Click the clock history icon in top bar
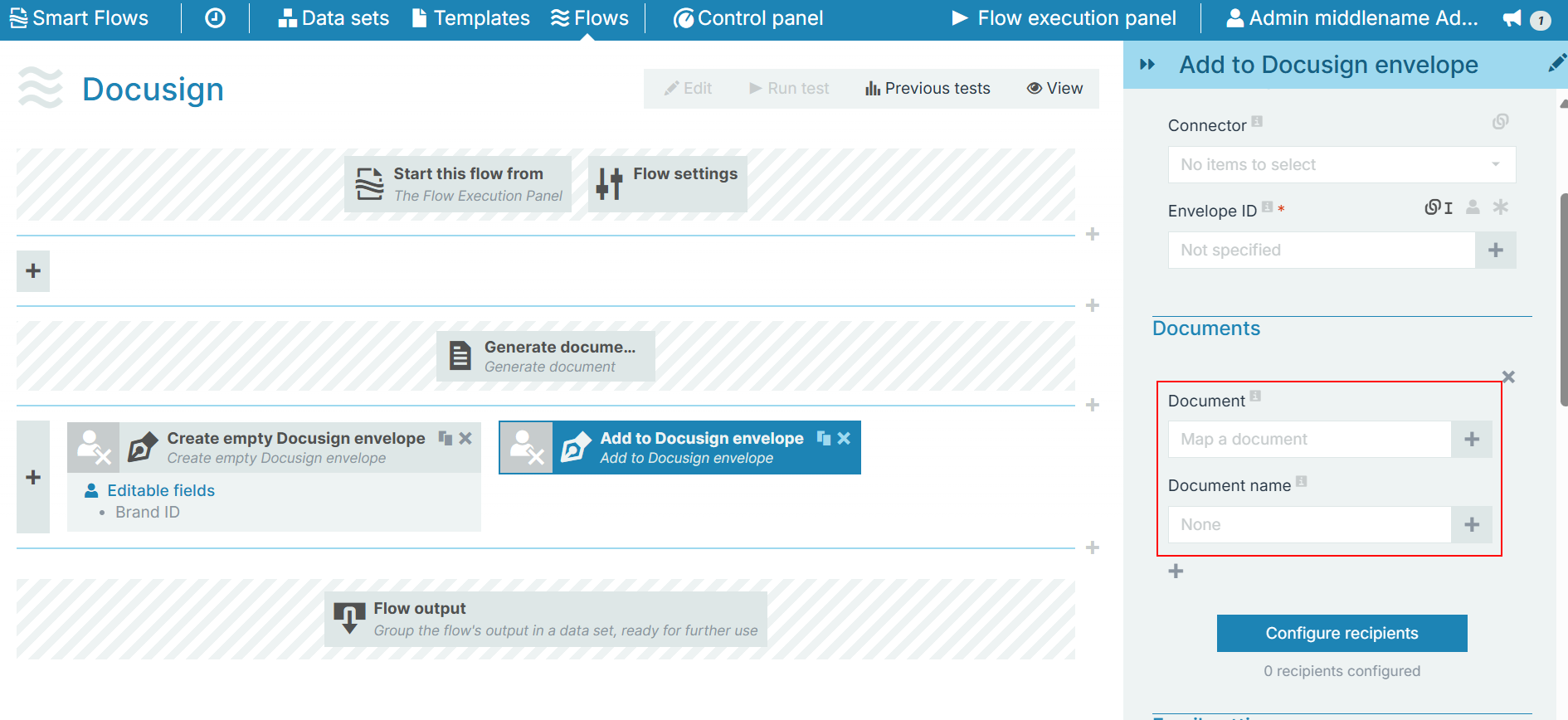The height and width of the screenshot is (720, 1568). [215, 18]
